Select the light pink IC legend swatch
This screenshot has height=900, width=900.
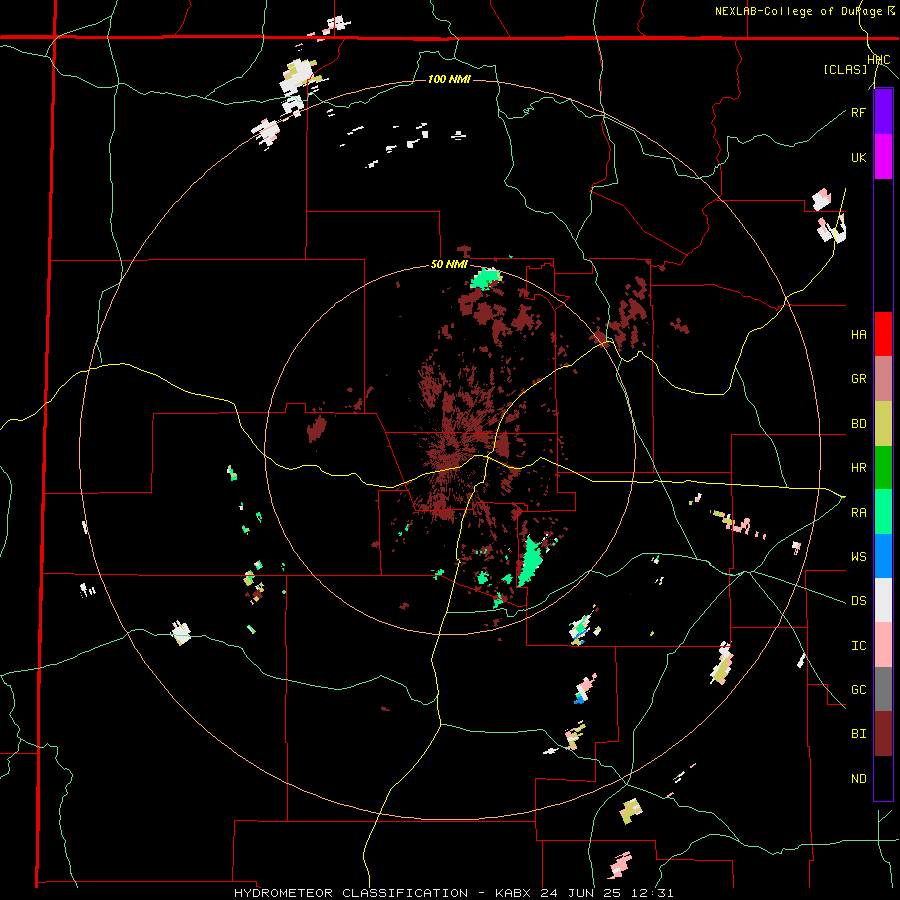tap(883, 645)
